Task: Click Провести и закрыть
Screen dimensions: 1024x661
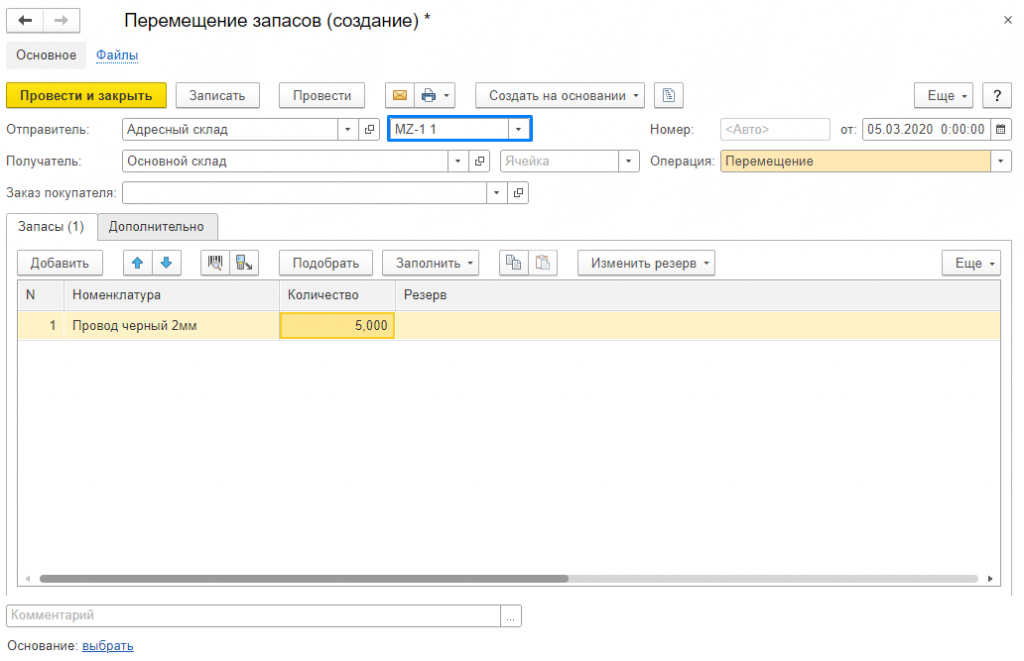Action: pyautogui.click(x=86, y=95)
